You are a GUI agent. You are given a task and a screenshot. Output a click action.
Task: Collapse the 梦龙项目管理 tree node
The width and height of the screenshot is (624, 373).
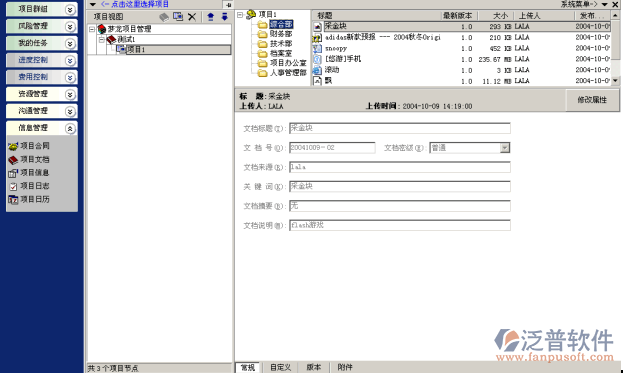[92, 29]
